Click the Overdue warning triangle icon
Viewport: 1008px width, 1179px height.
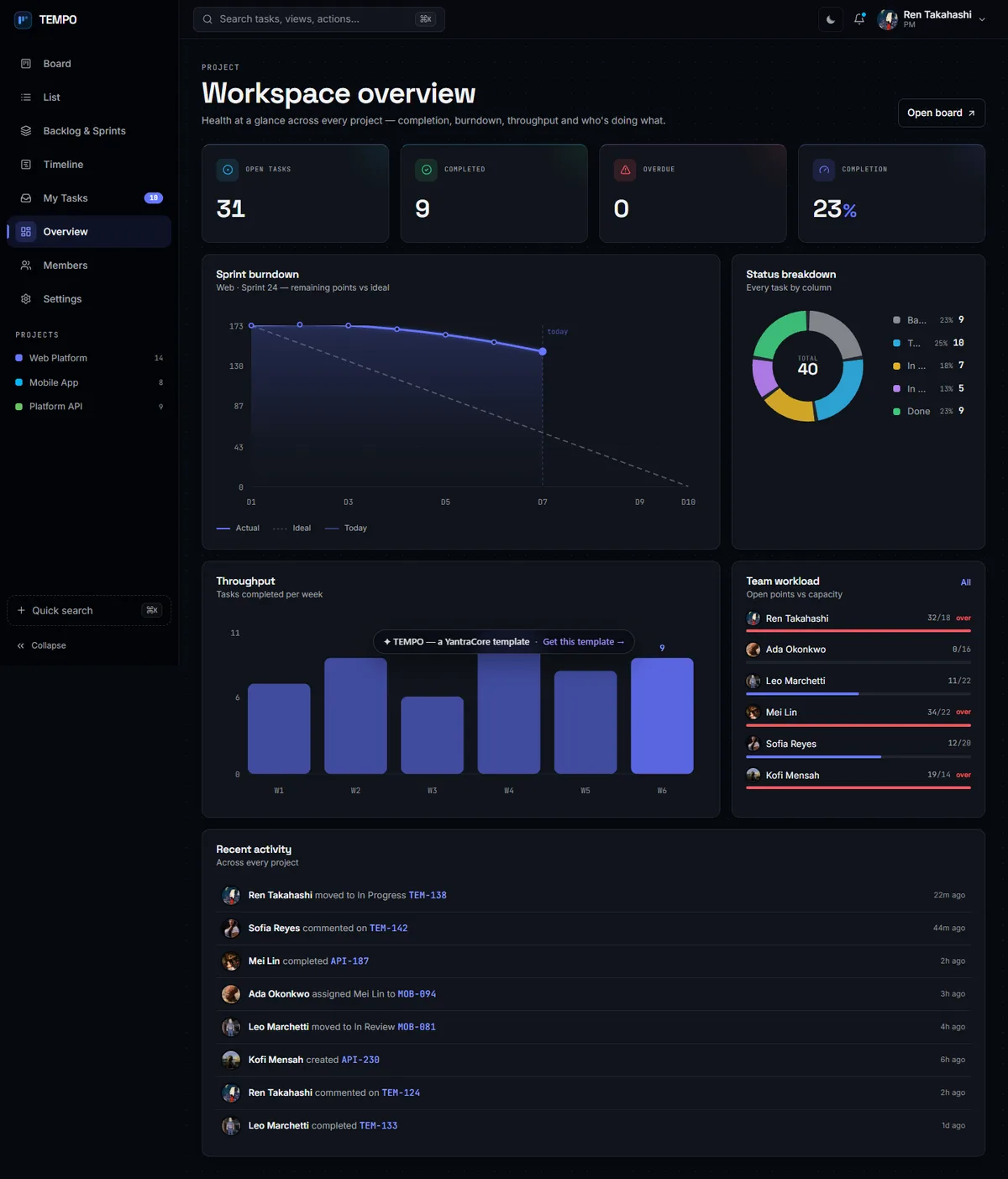(625, 170)
